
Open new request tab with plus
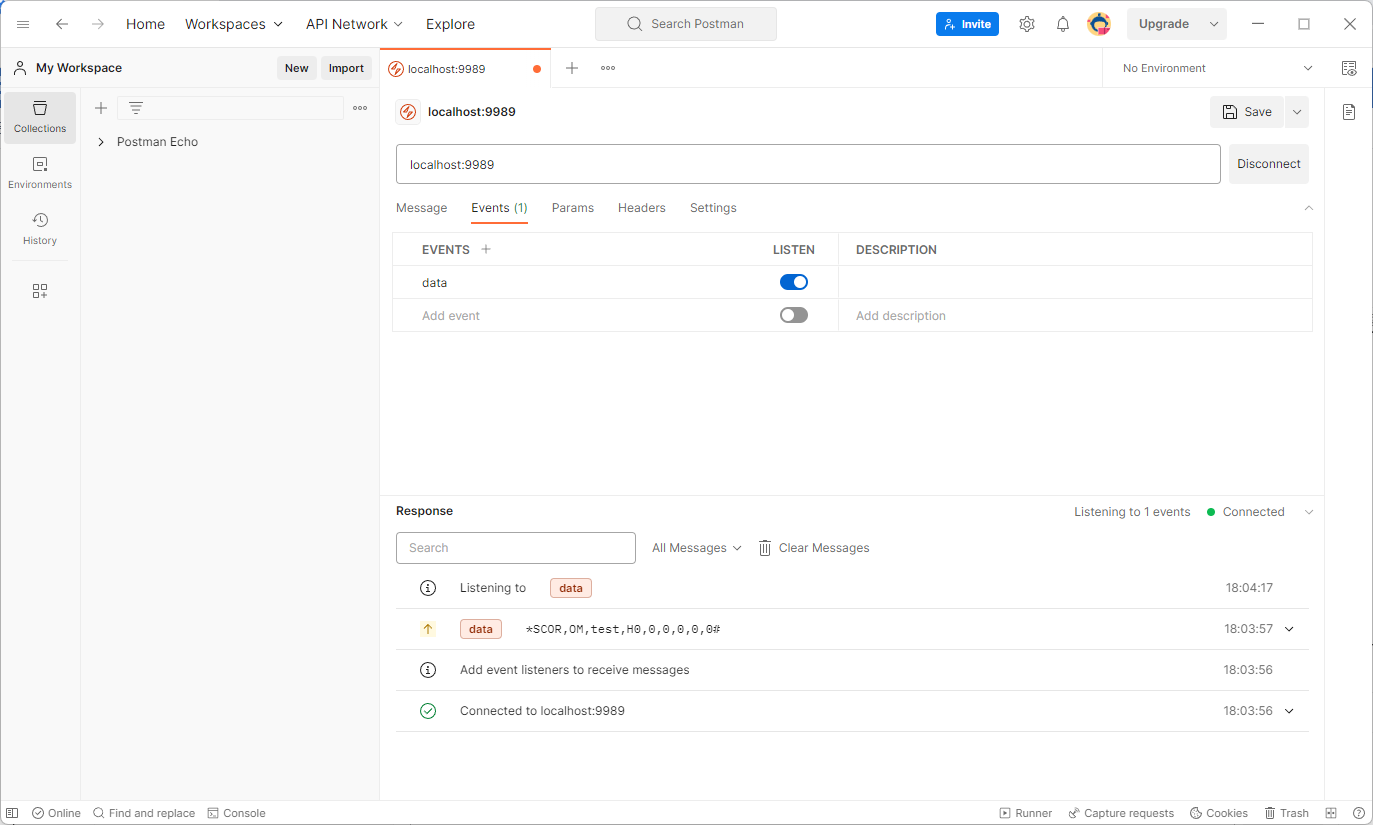(x=572, y=68)
